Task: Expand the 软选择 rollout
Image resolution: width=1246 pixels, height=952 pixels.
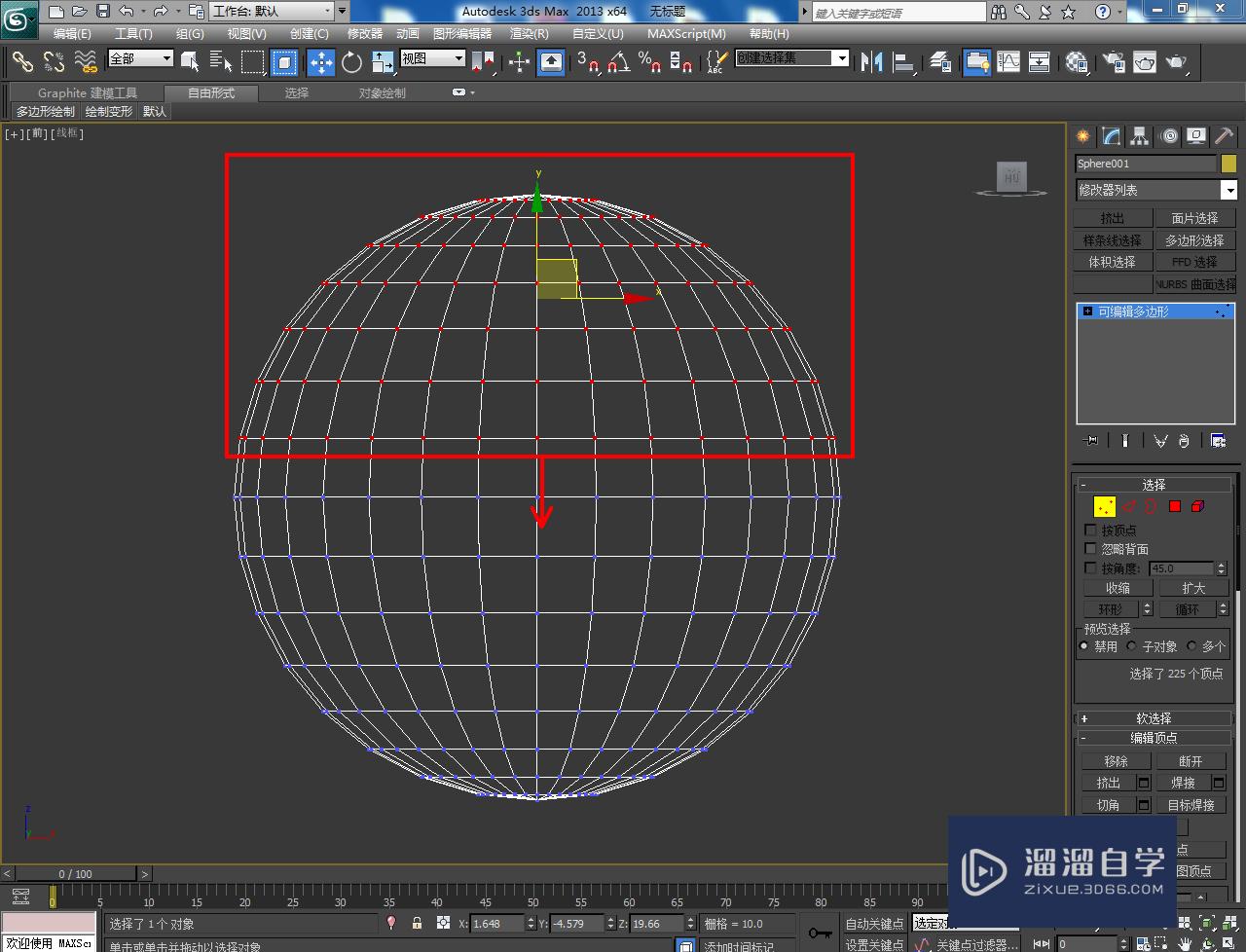Action: click(1154, 718)
